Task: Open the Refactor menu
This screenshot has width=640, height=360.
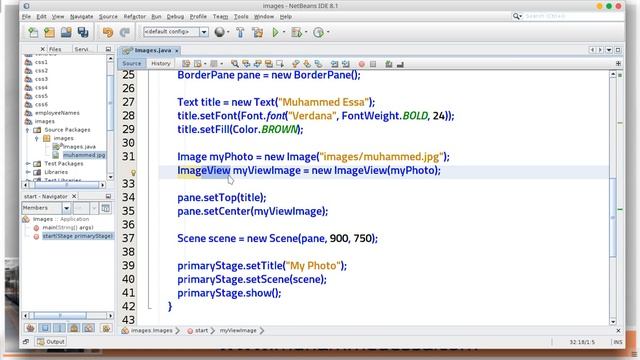Action: coord(135,17)
